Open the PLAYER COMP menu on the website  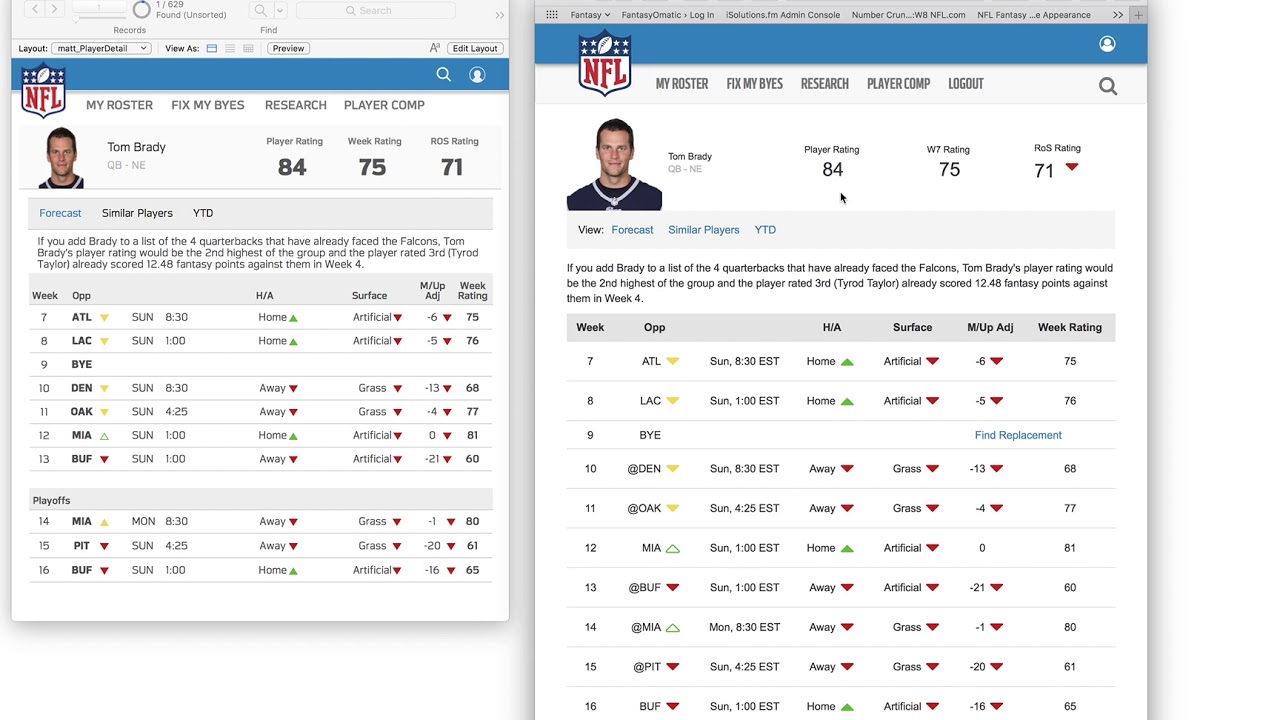898,84
